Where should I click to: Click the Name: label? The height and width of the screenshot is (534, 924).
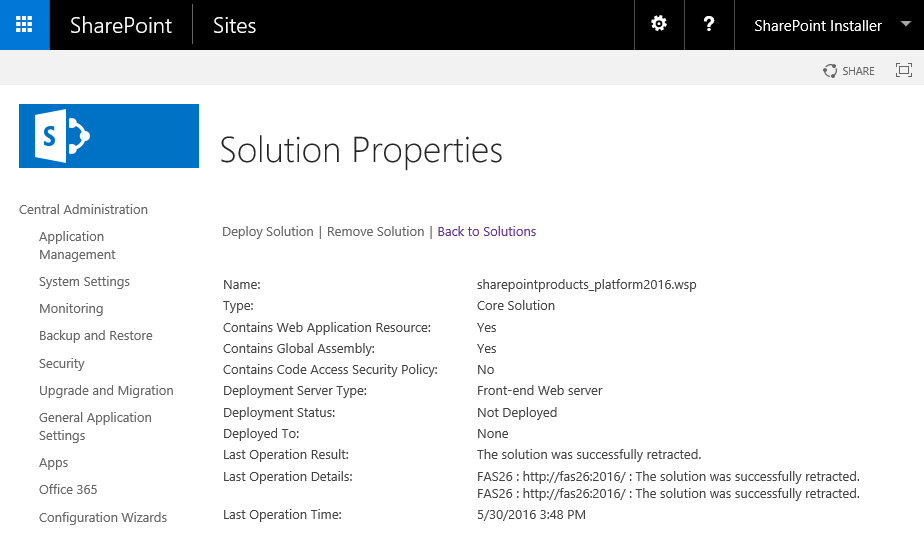click(242, 284)
